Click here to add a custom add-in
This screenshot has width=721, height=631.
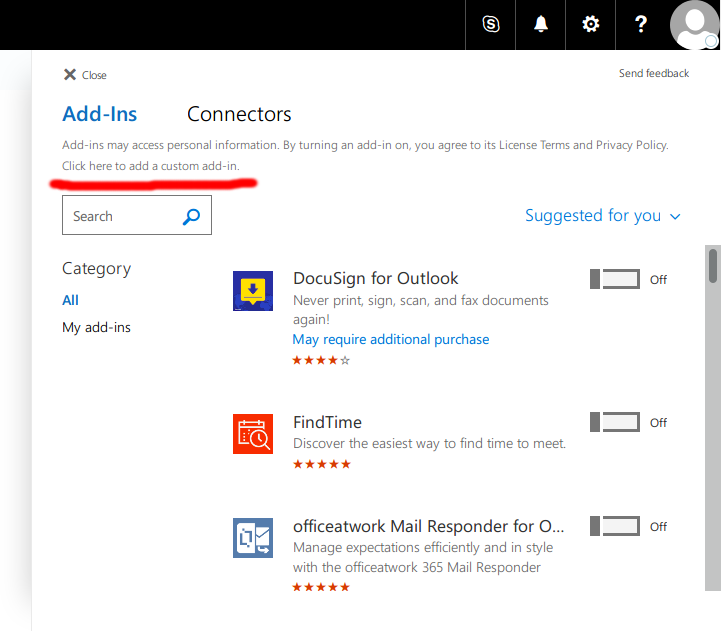click(151, 166)
